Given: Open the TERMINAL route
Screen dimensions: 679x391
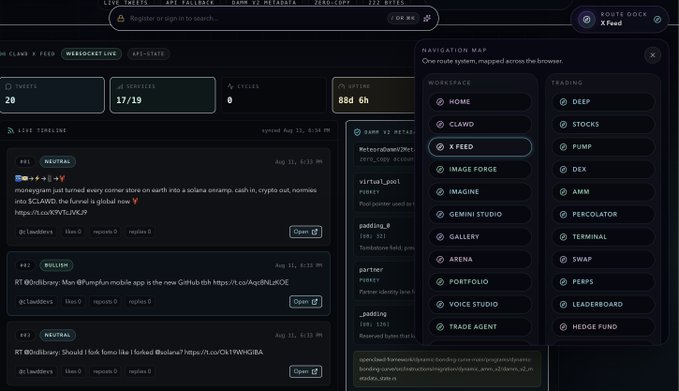Looking at the screenshot, I should pyautogui.click(x=603, y=237).
